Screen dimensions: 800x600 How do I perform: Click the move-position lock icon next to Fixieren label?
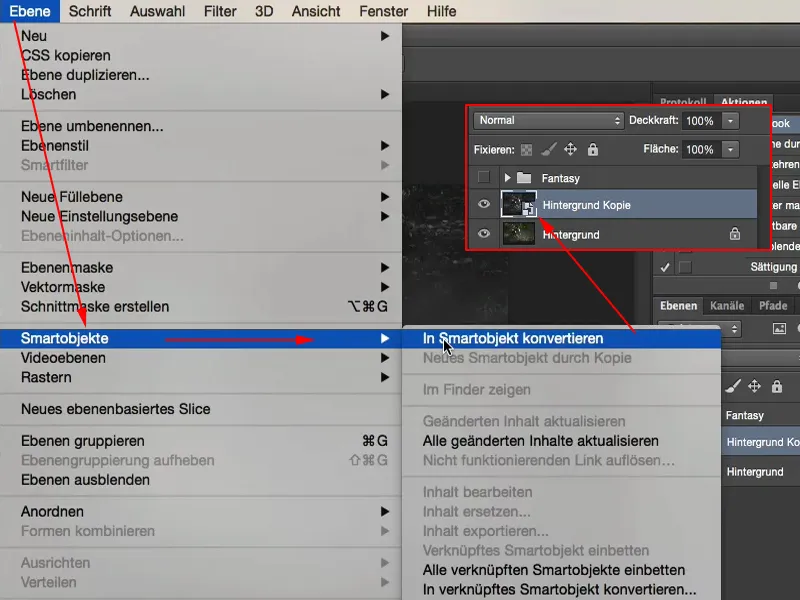570,149
